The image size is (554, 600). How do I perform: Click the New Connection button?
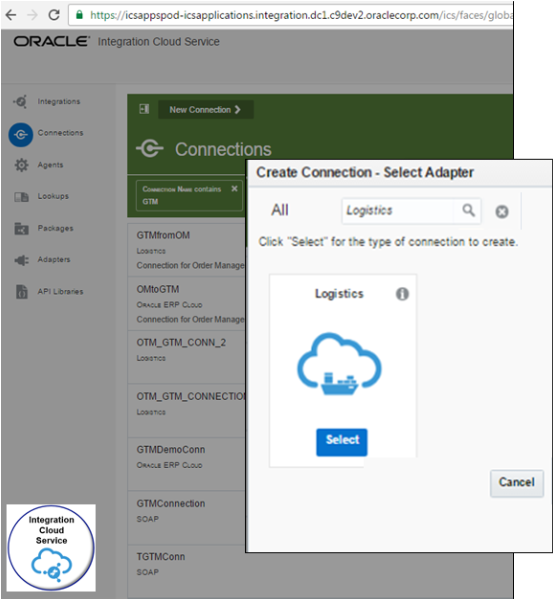(205, 109)
